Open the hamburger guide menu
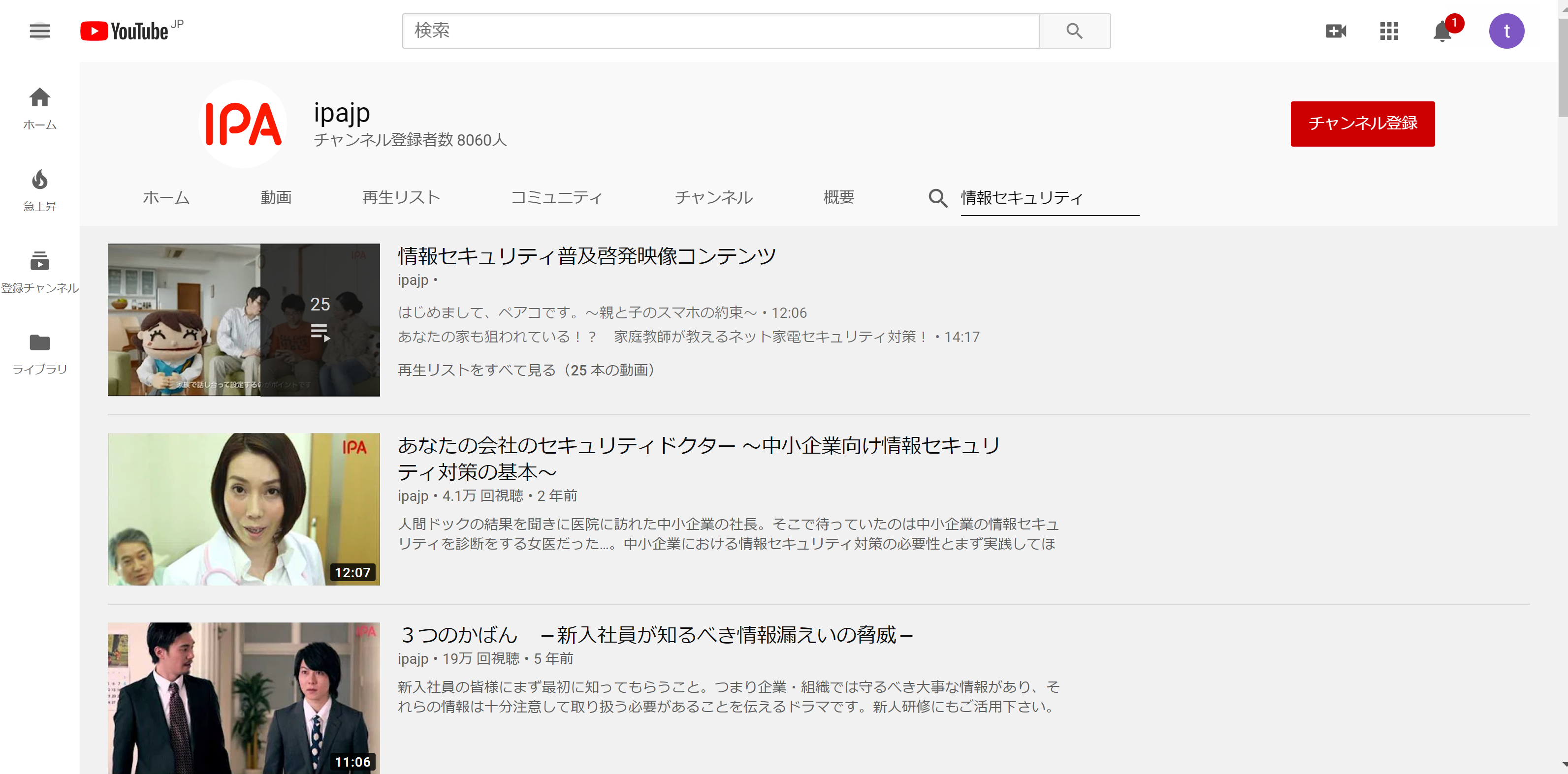This screenshot has width=1568, height=774. point(39,31)
